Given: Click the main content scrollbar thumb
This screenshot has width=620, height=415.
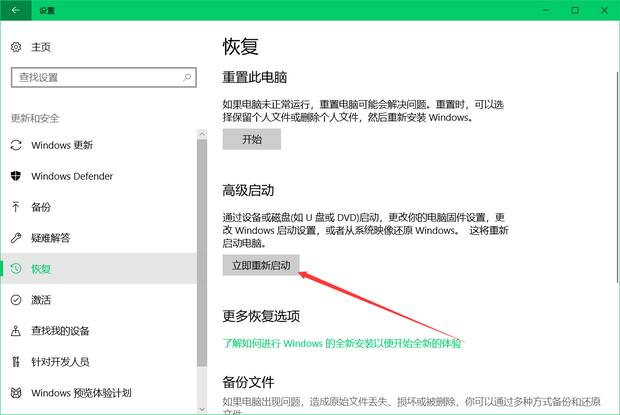Looking at the screenshot, I should click(x=618, y=177).
